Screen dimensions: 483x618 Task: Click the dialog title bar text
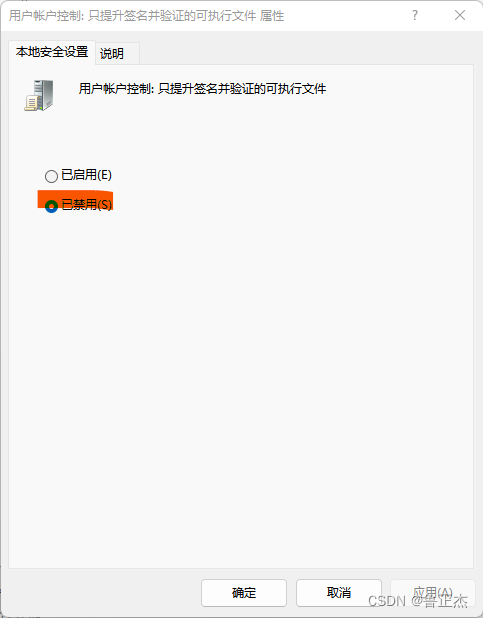click(x=146, y=16)
